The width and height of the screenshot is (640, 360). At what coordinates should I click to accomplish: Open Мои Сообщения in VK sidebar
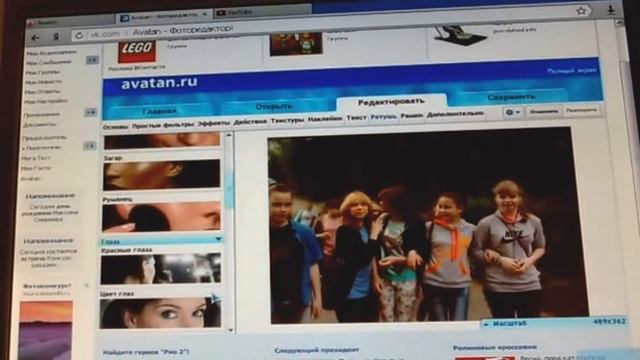(49, 62)
